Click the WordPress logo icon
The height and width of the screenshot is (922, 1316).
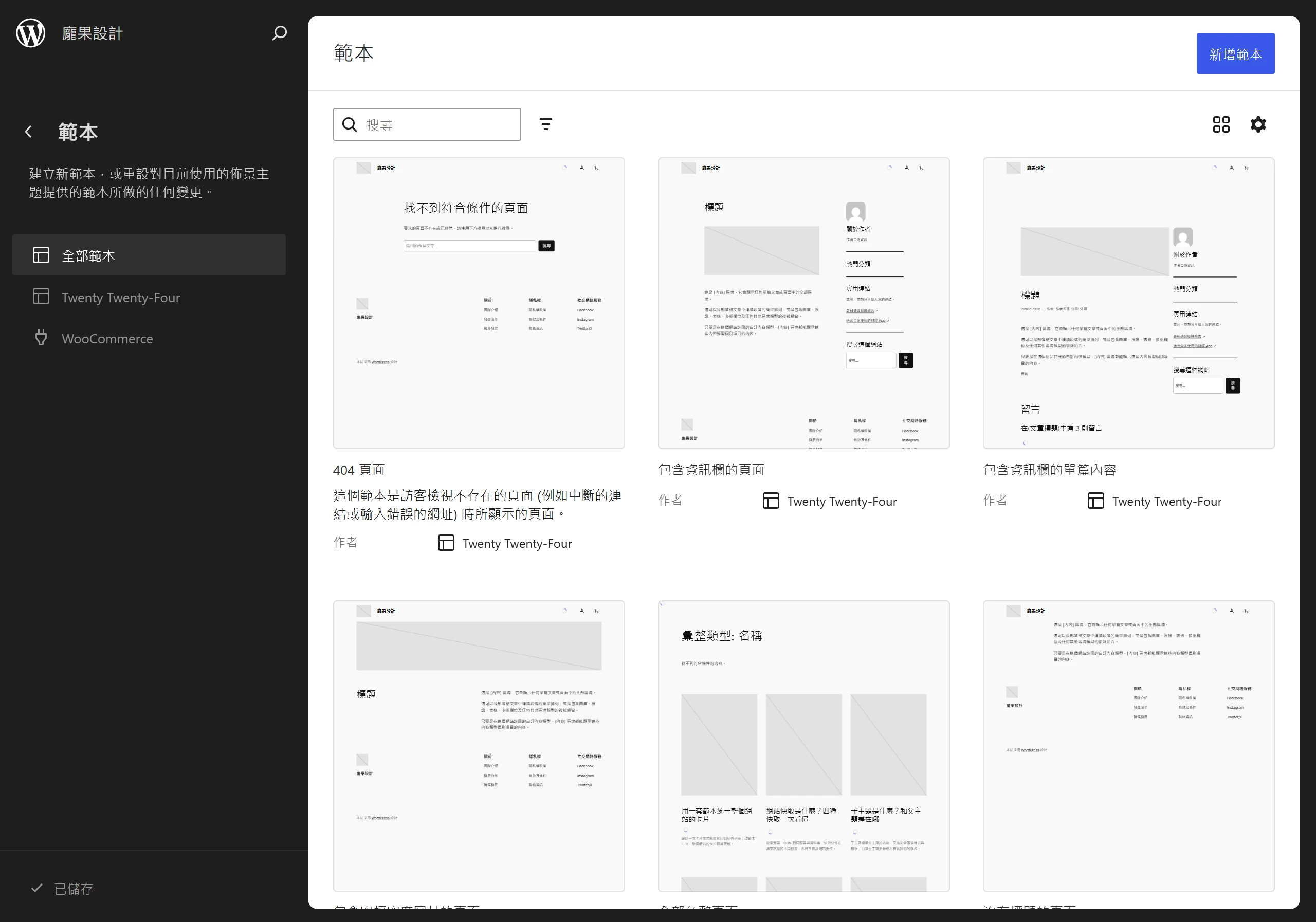[x=31, y=33]
